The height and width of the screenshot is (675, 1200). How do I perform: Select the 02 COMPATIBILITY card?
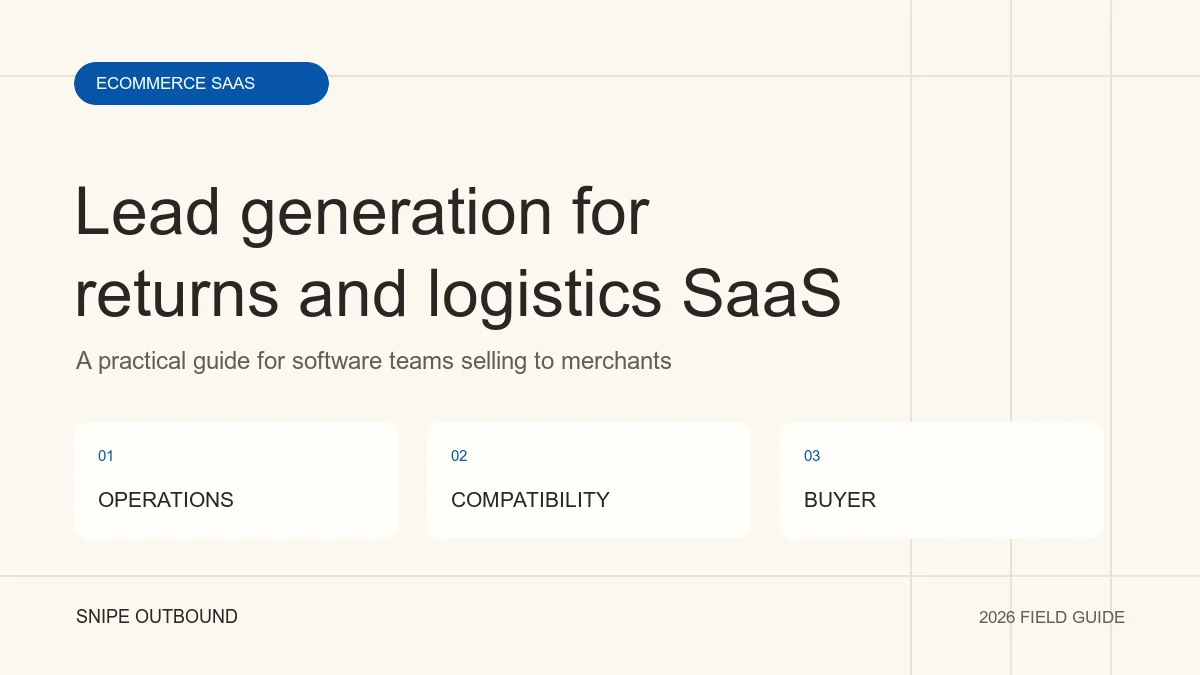[x=589, y=480]
